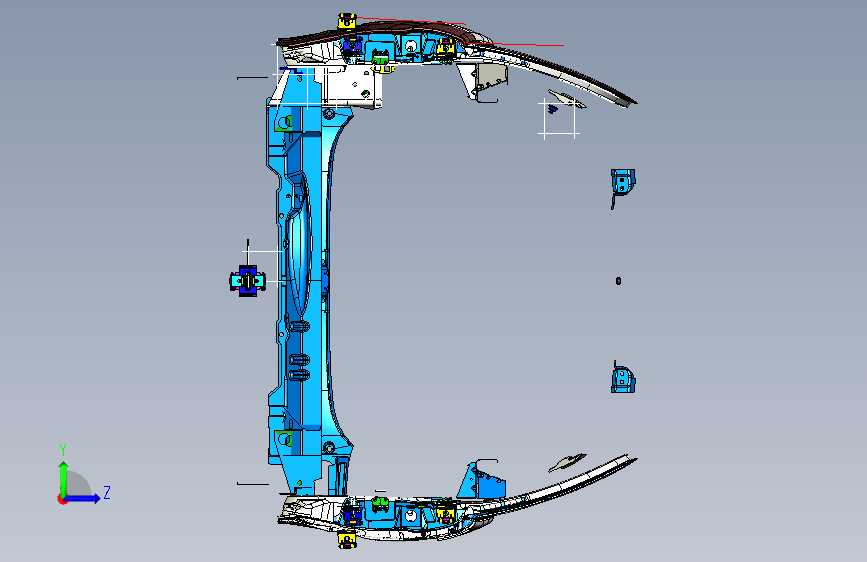Screen dimensions: 867x562
Task: Select the yellow clip below the lower rail
Action: click(x=347, y=539)
